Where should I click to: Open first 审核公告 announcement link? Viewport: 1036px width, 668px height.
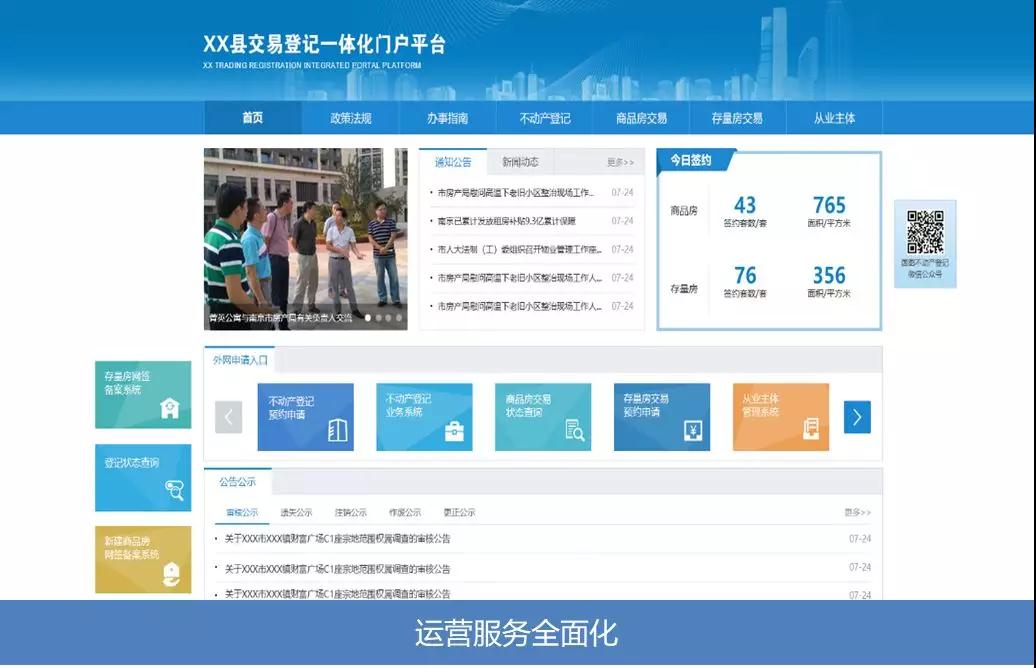338,539
